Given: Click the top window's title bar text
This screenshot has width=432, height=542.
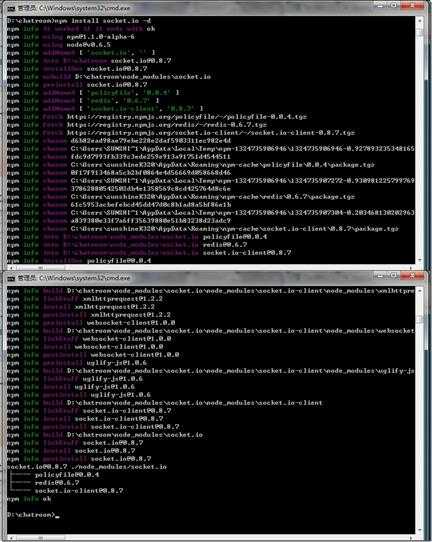Looking at the screenshot, I should (74, 8).
